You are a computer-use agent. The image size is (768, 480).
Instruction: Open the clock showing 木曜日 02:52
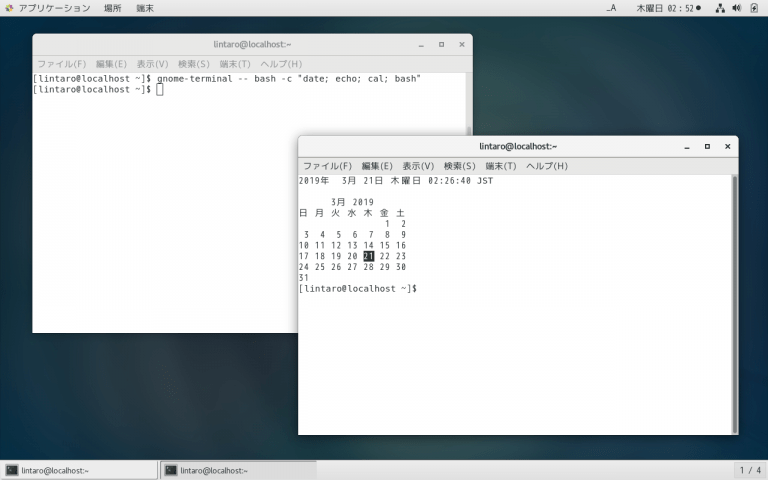click(668, 8)
